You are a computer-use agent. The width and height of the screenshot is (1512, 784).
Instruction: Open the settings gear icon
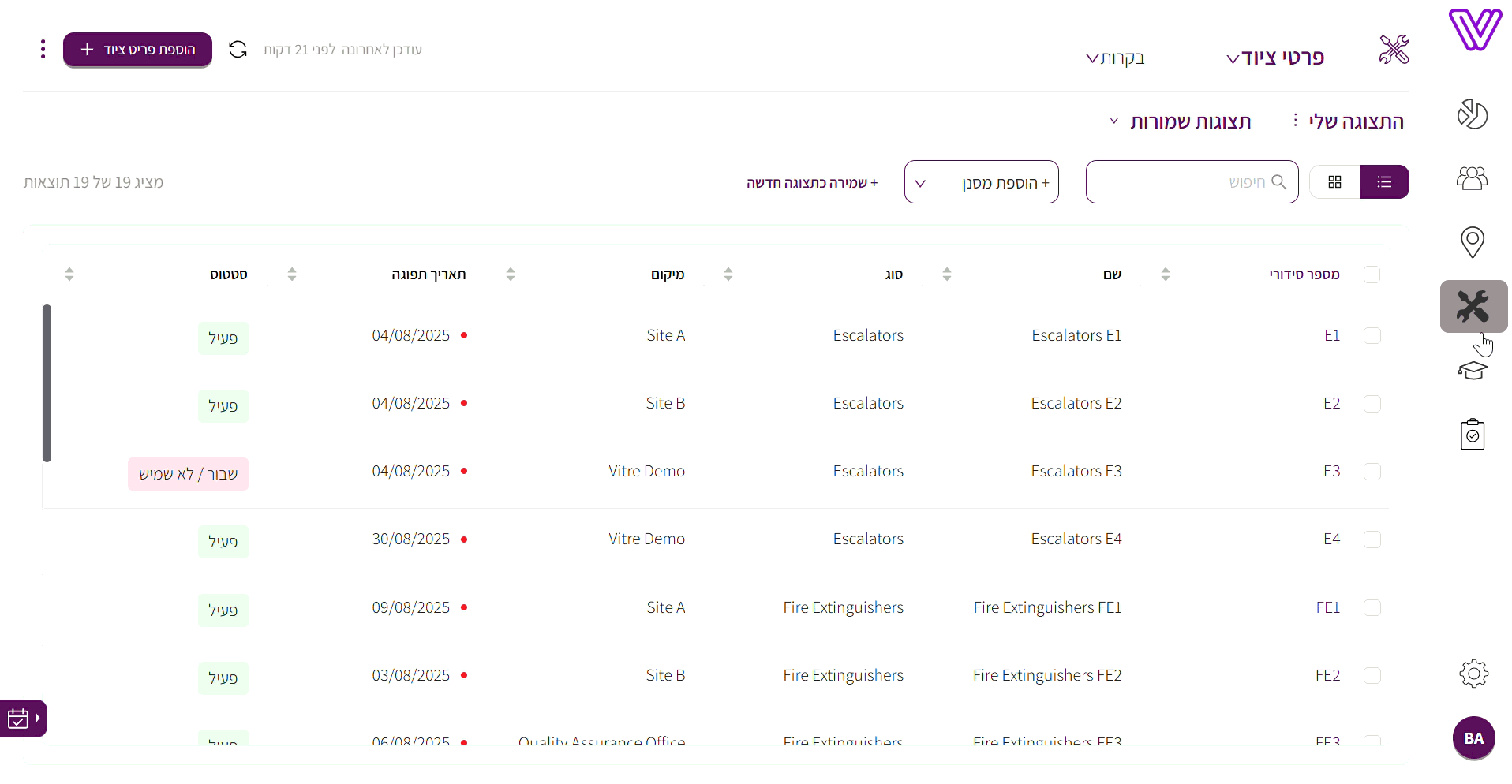(x=1473, y=674)
